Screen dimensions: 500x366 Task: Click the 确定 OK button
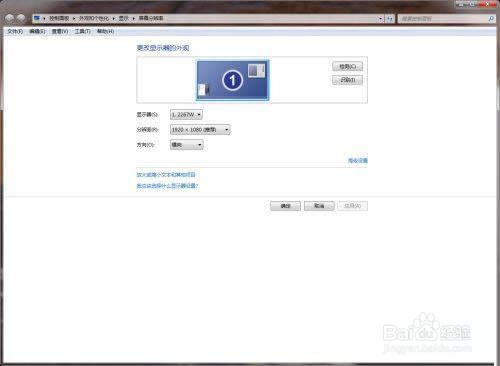pos(285,206)
